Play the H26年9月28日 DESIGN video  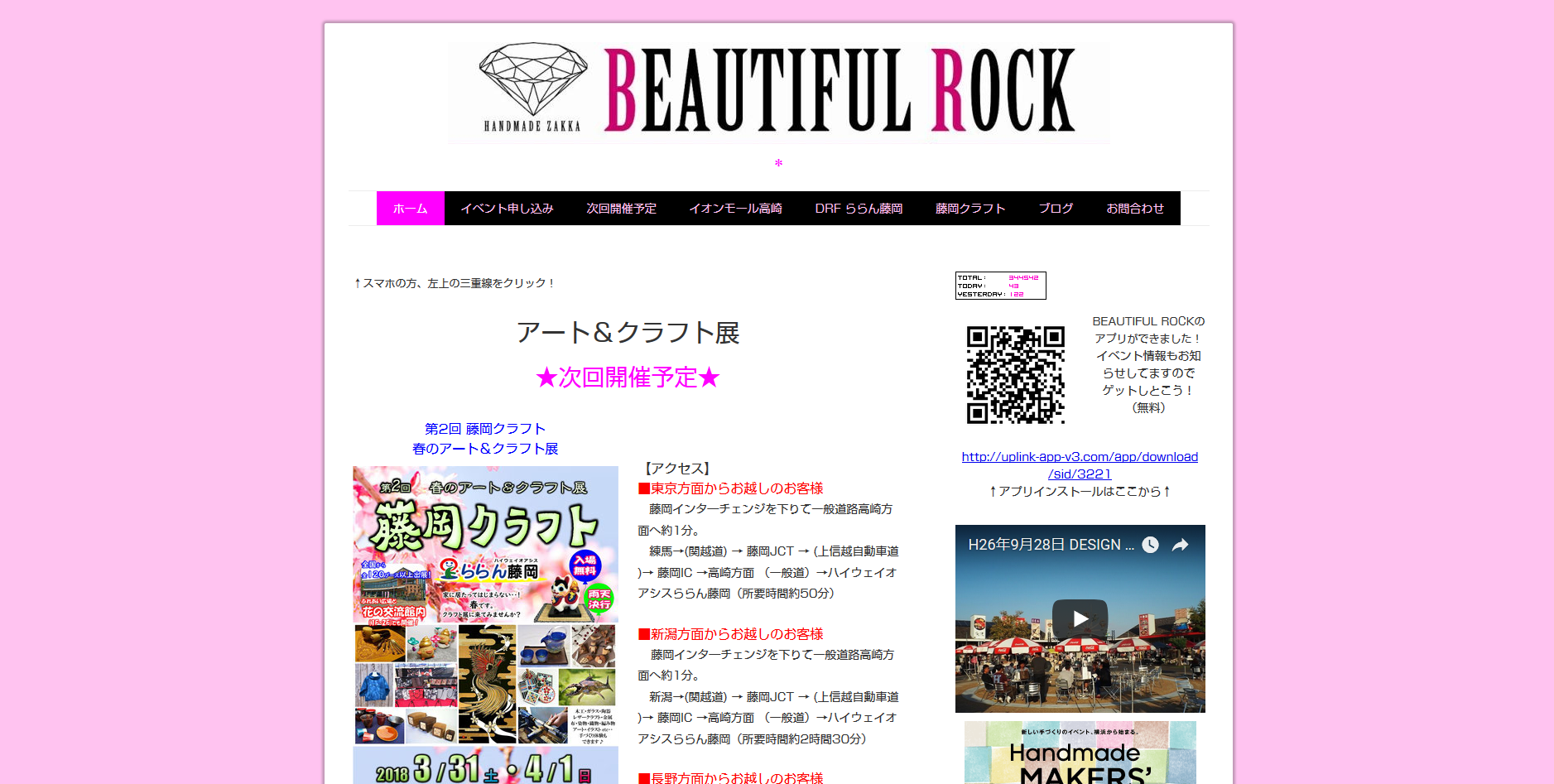pyautogui.click(x=1080, y=618)
